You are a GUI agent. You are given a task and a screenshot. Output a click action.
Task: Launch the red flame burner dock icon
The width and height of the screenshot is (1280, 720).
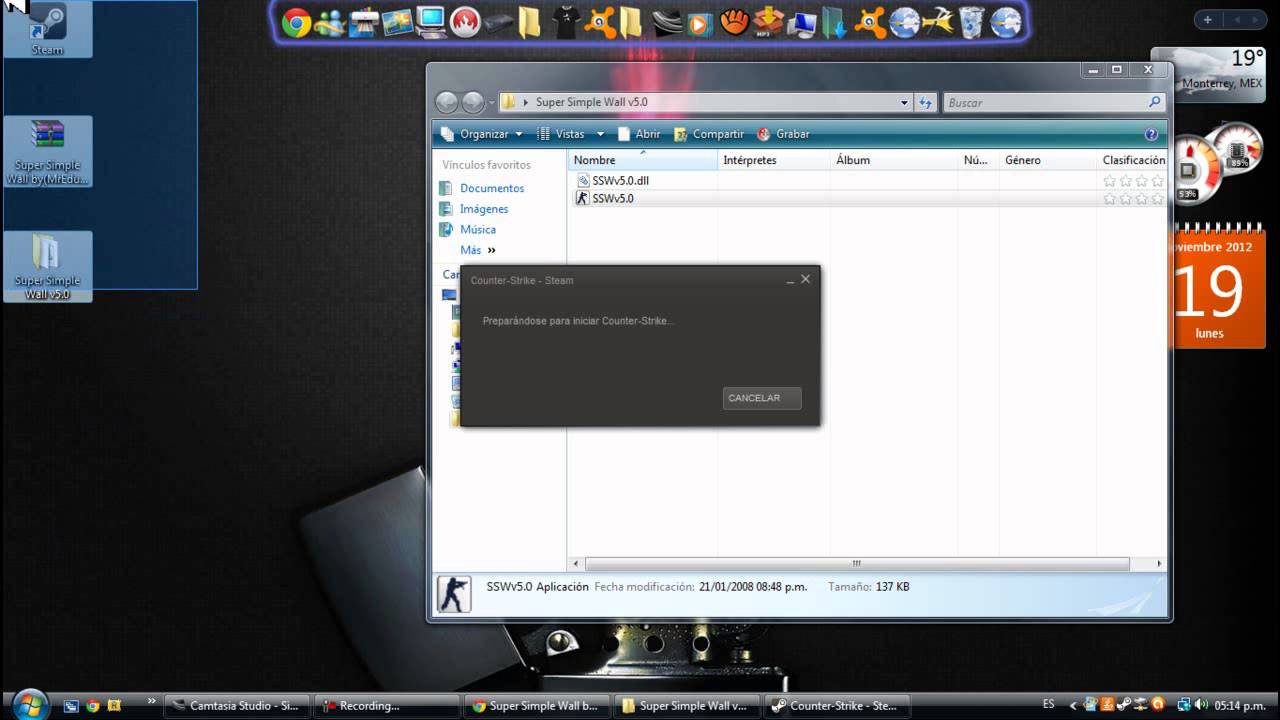465,22
